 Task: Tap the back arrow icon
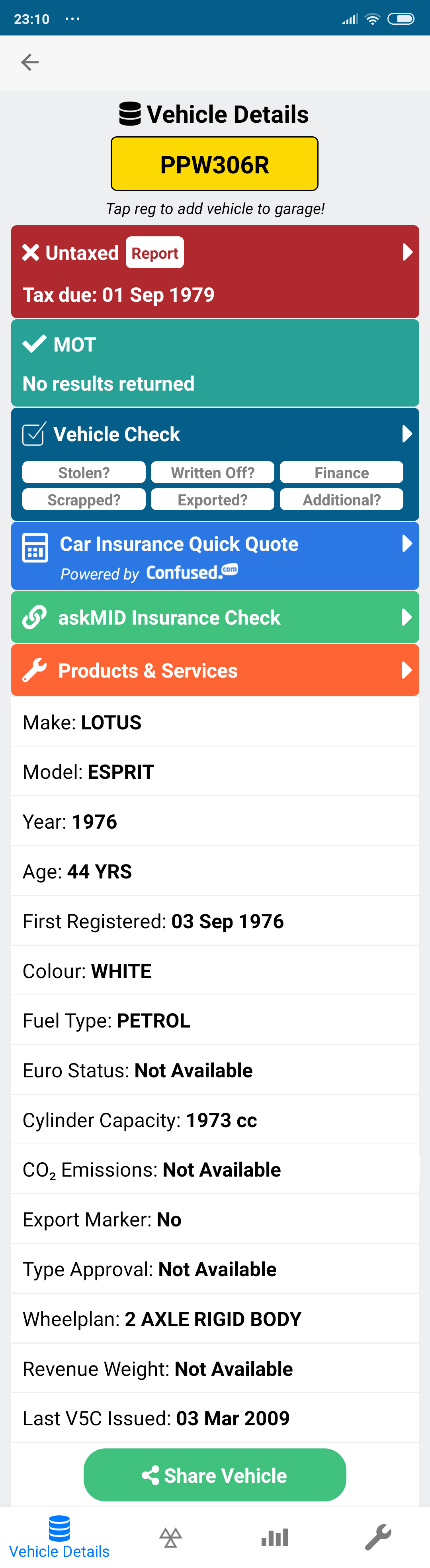click(30, 62)
